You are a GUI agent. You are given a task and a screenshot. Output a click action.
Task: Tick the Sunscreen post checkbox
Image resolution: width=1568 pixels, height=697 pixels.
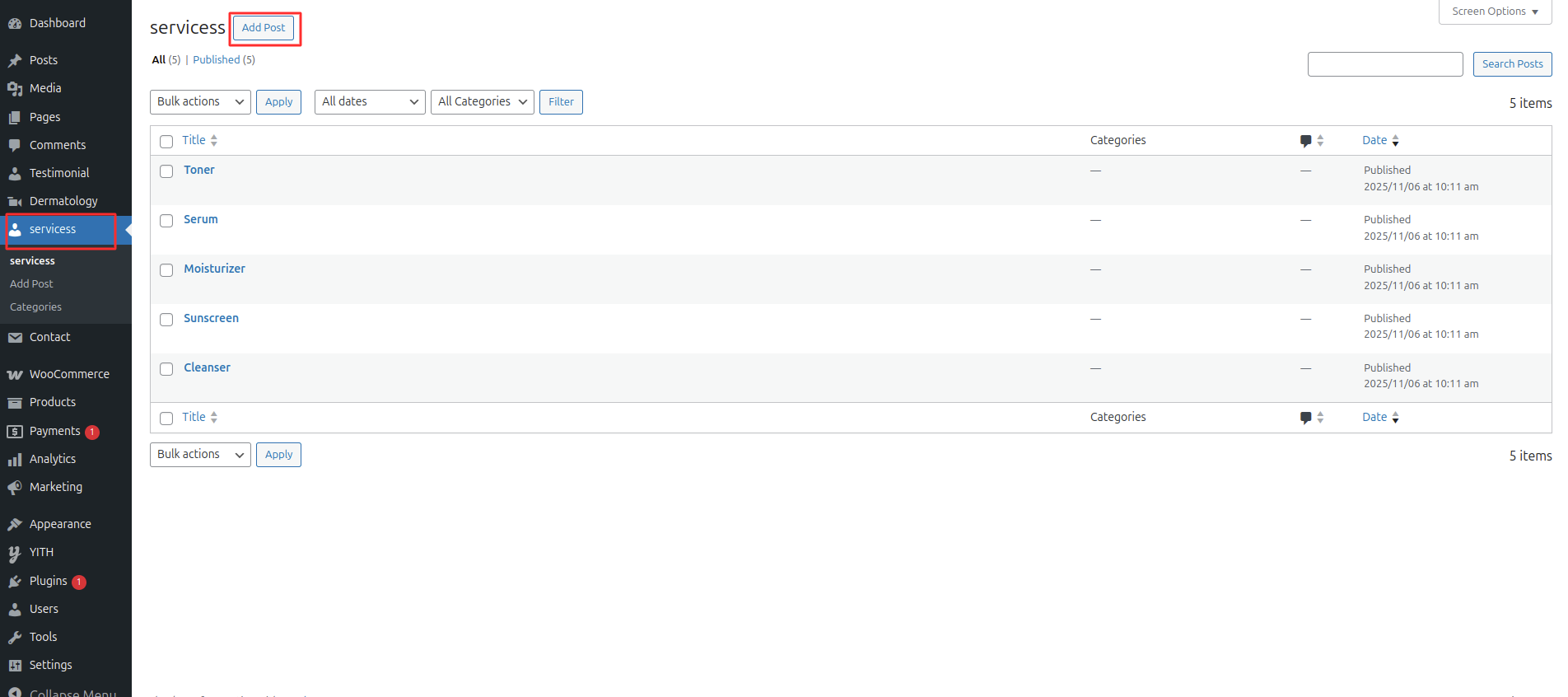[x=166, y=320]
